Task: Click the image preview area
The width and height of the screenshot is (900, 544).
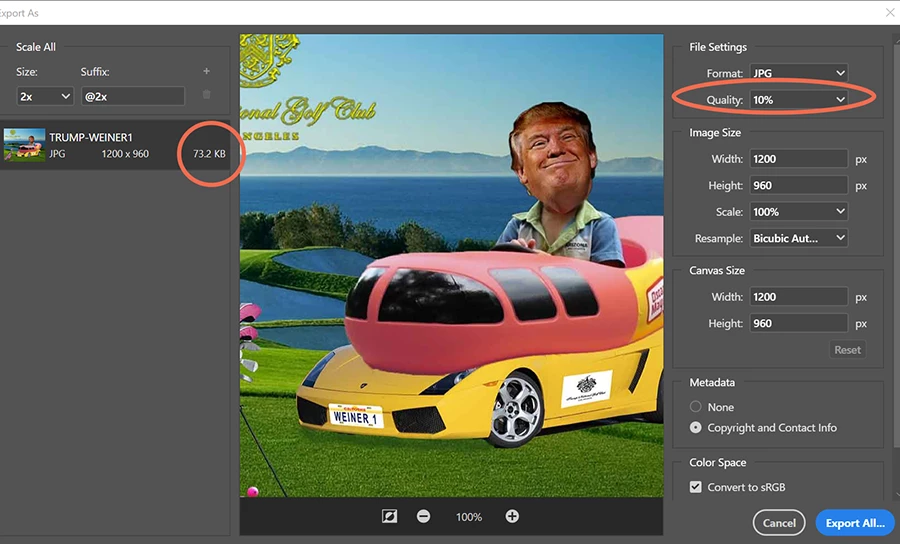Action: pyautogui.click(x=451, y=265)
